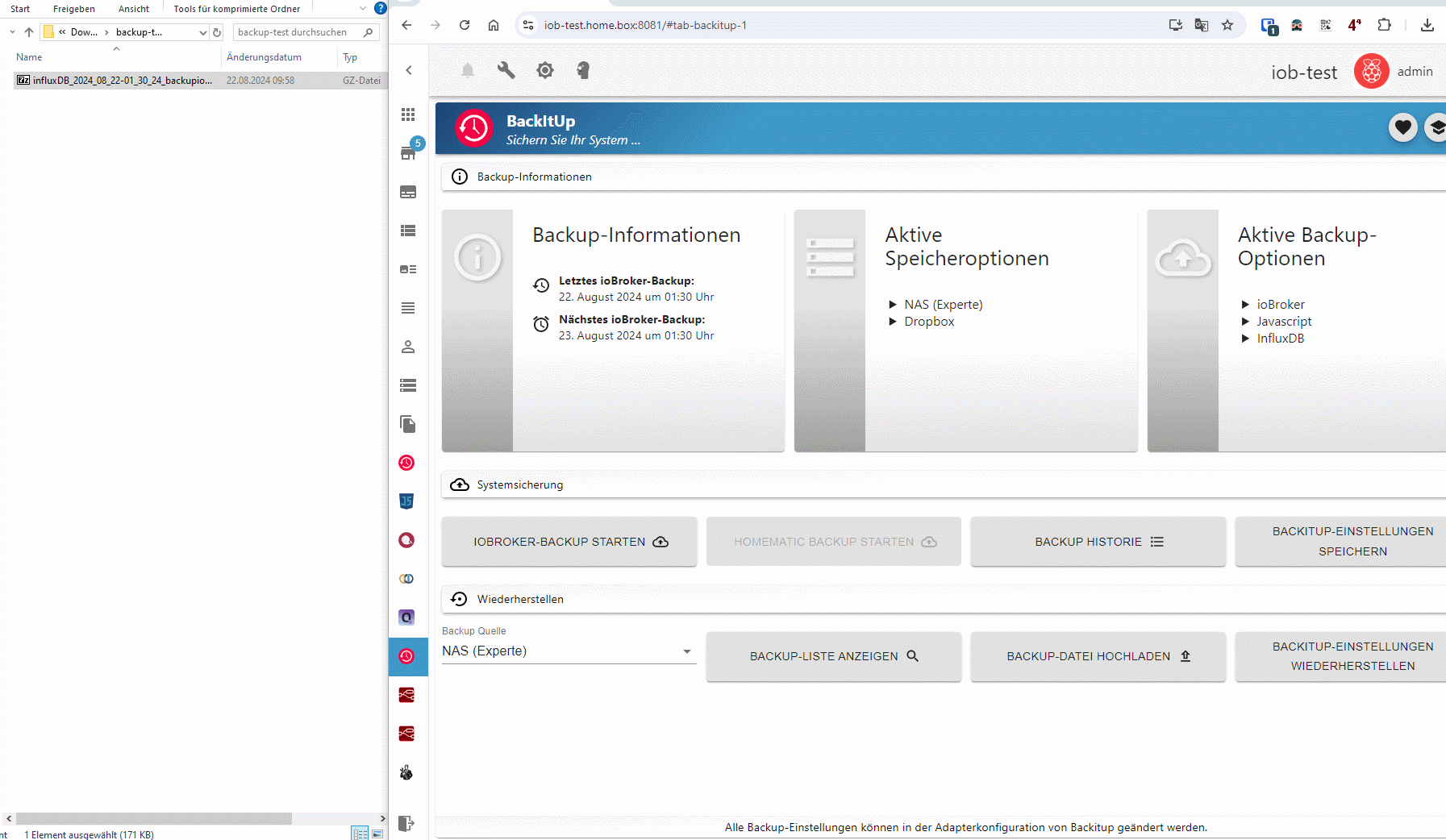Click the Systemsicherung section header
The image size is (1446, 840).
tap(944, 484)
